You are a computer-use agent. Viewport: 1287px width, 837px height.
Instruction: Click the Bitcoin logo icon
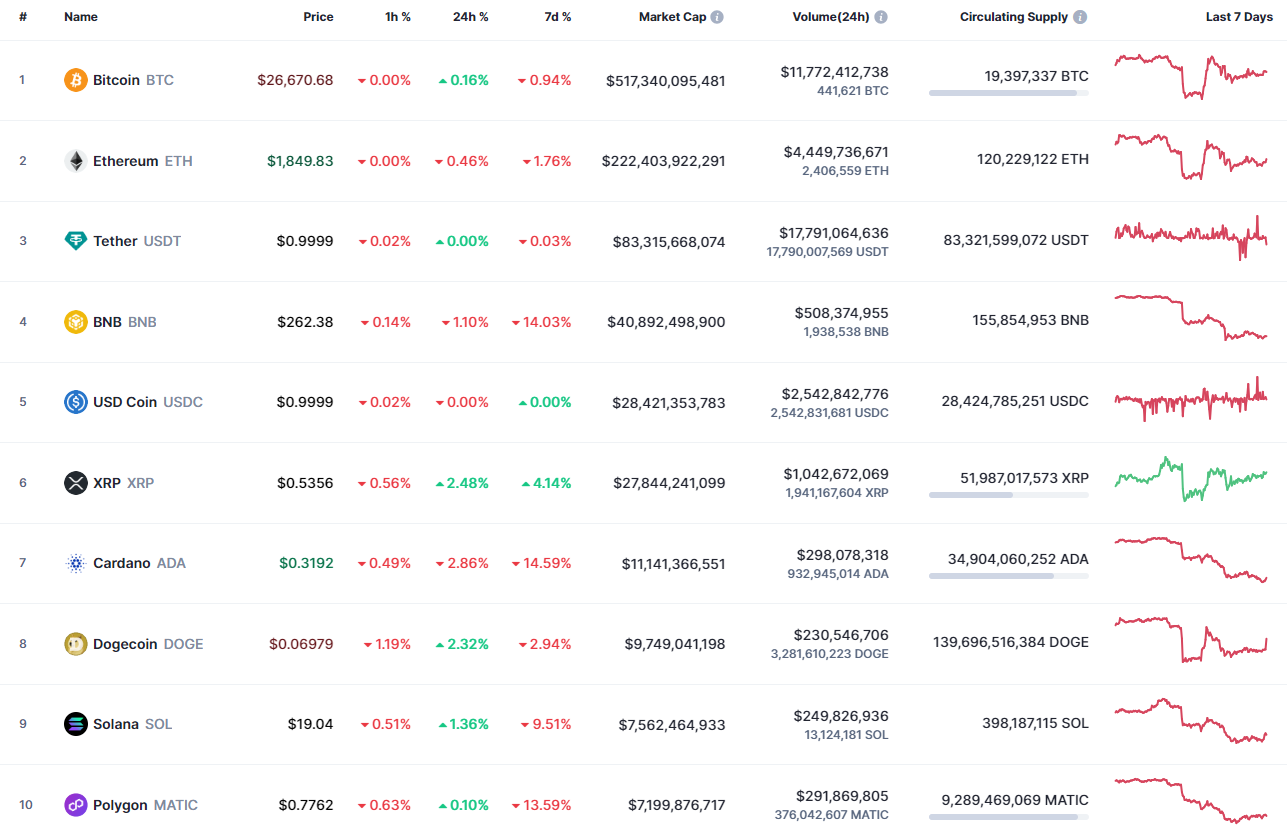75,80
